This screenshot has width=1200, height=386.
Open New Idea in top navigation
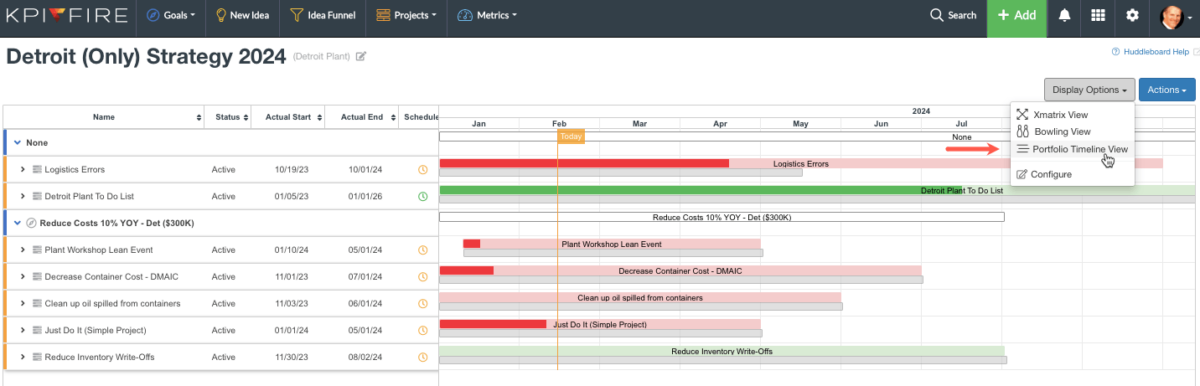(243, 15)
